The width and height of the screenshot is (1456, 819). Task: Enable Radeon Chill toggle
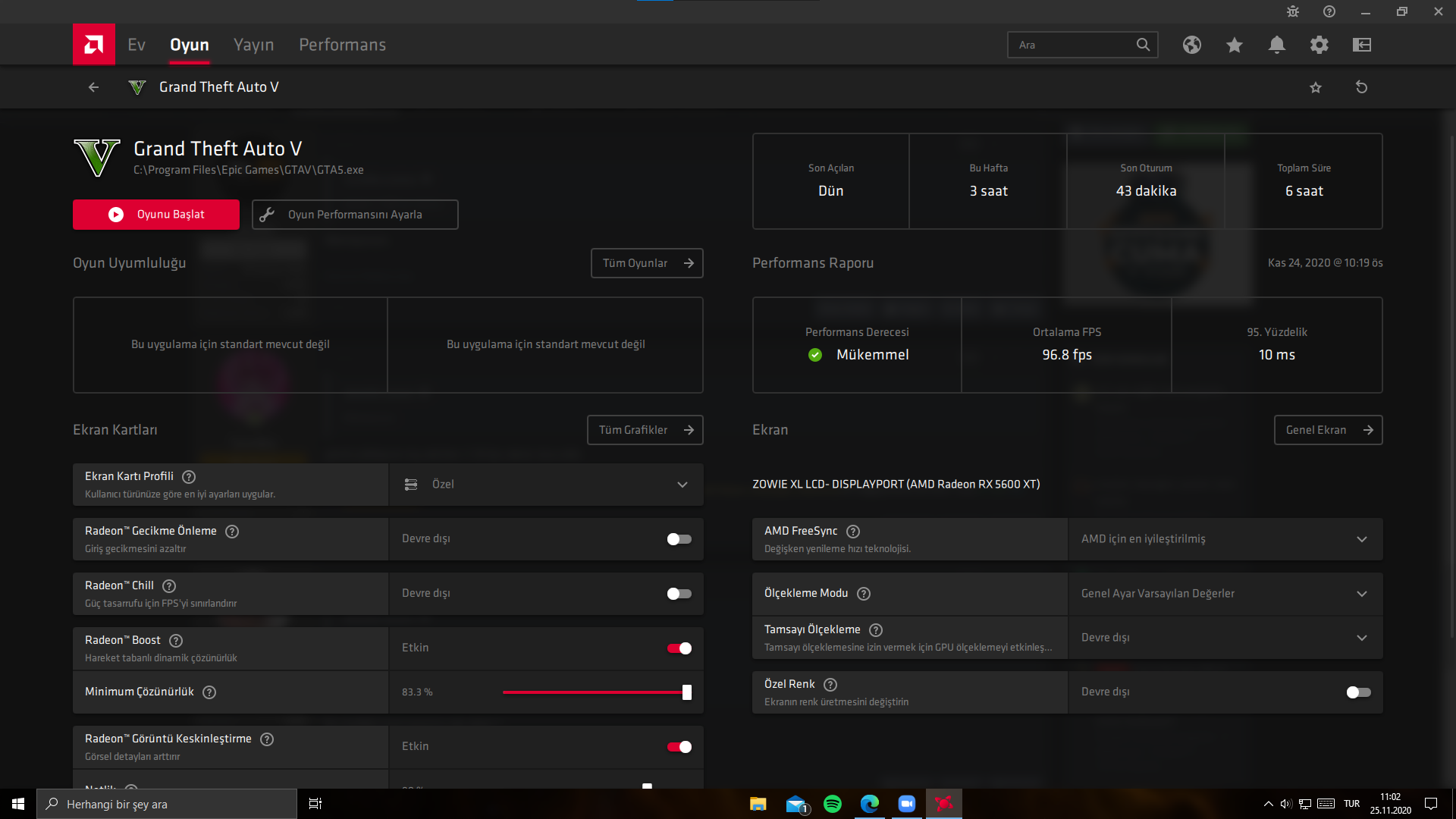click(679, 594)
